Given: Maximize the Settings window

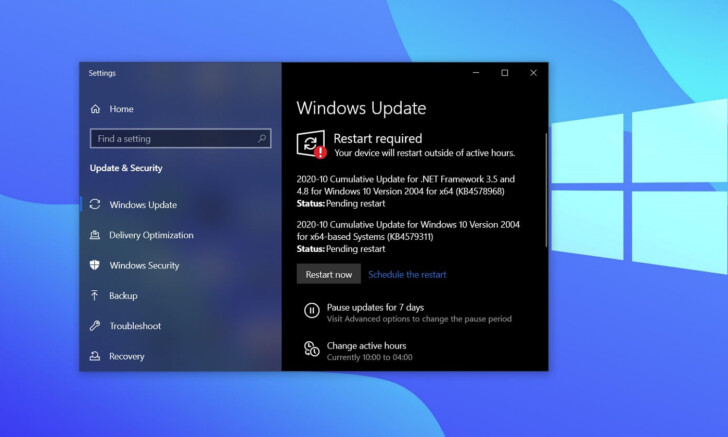Looking at the screenshot, I should click(505, 73).
